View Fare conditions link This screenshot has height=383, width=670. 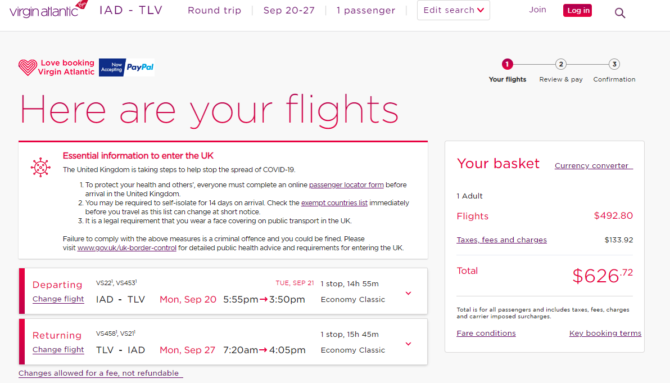486,333
